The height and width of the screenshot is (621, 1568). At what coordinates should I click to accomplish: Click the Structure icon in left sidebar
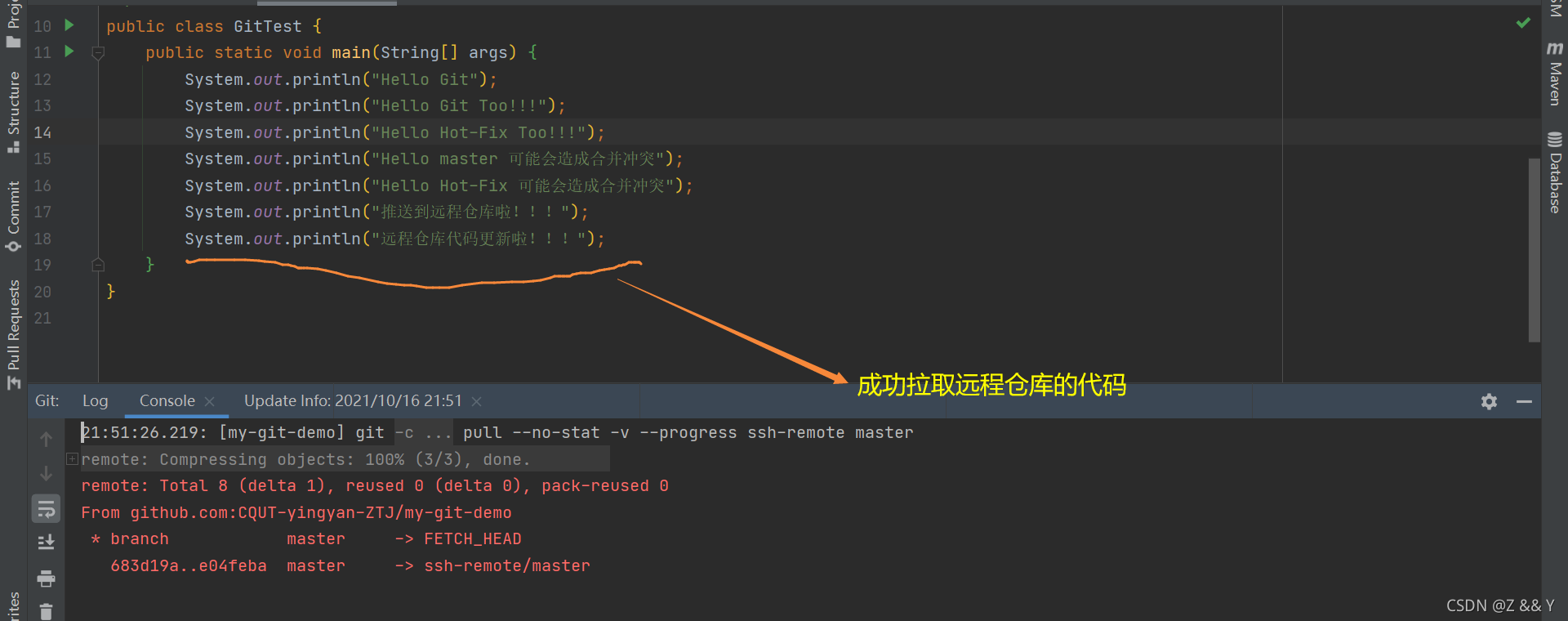click(13, 146)
